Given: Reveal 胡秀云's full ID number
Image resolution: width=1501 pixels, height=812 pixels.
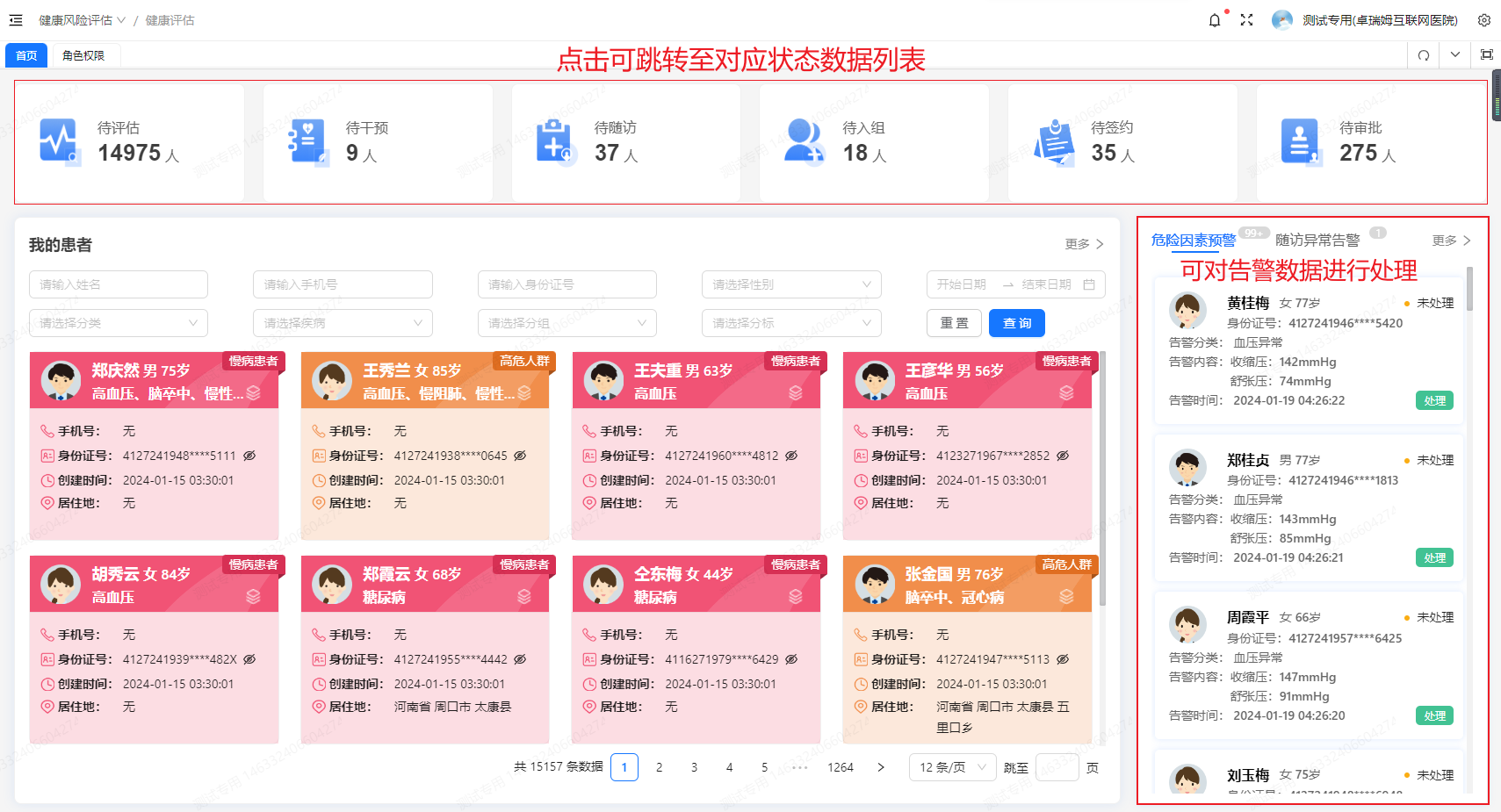Looking at the screenshot, I should tap(249, 659).
